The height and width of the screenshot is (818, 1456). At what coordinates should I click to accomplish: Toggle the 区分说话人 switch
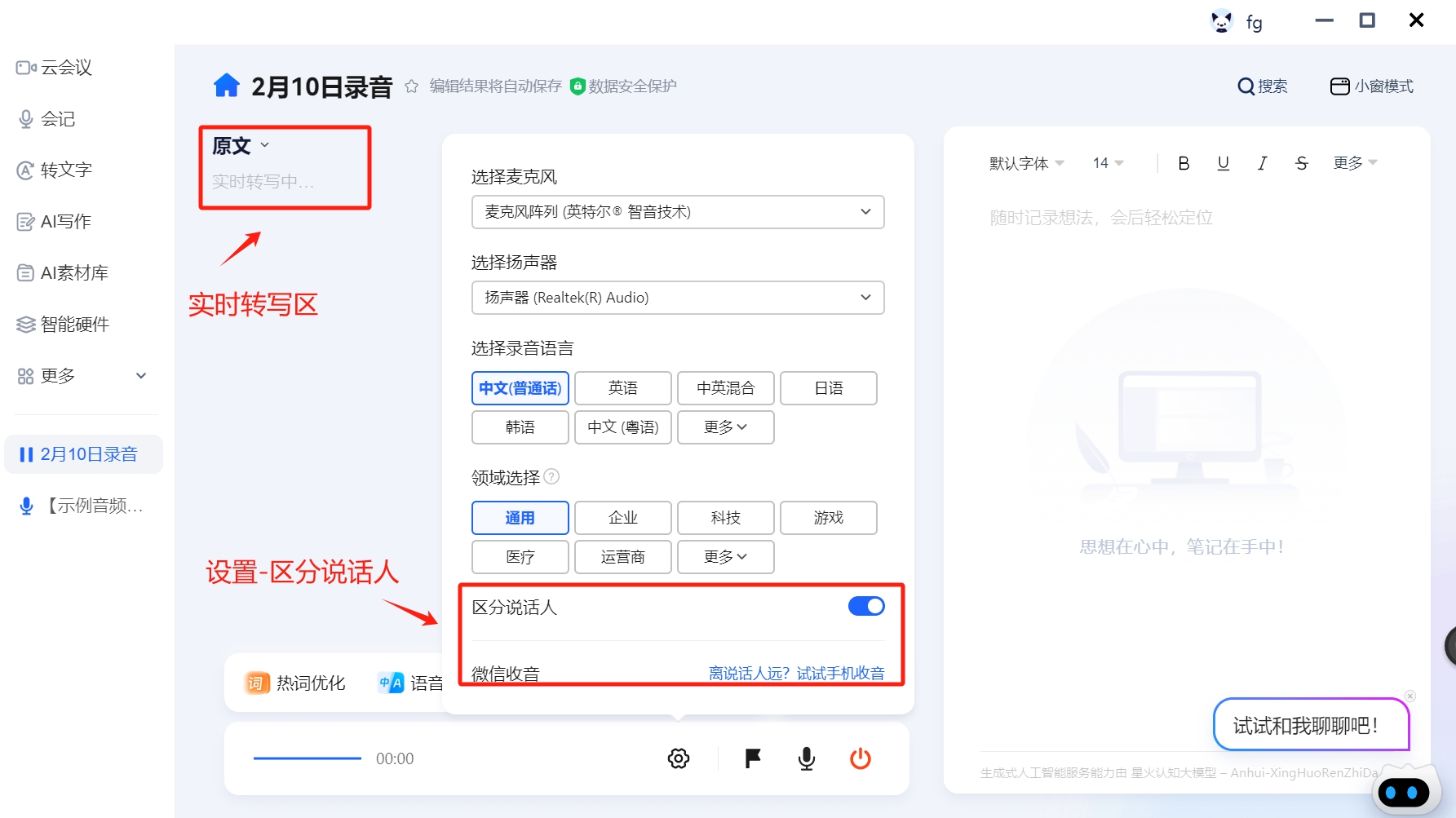866,606
